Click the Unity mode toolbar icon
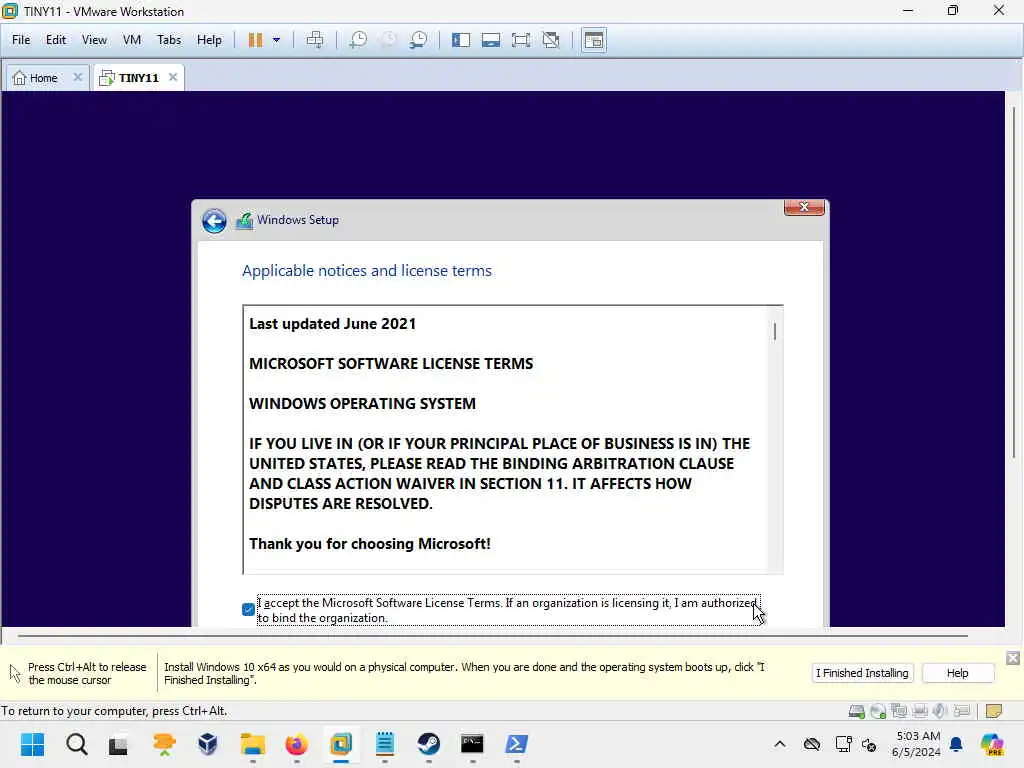 click(551, 40)
